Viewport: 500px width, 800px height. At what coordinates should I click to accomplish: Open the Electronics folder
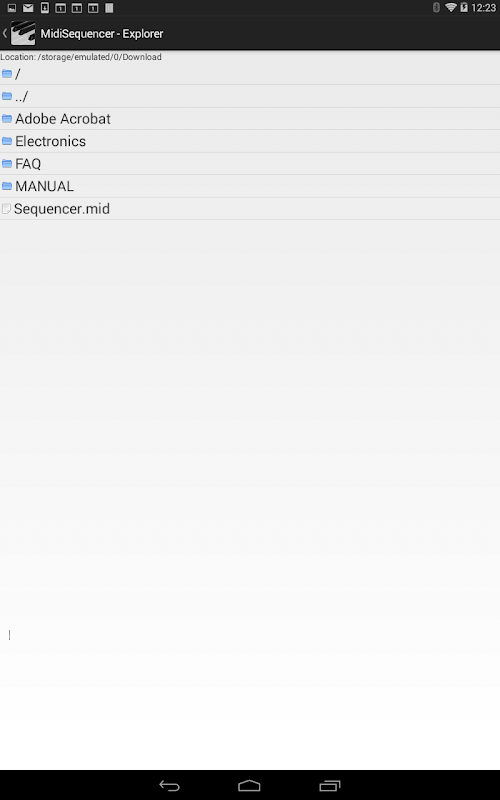click(x=250, y=141)
